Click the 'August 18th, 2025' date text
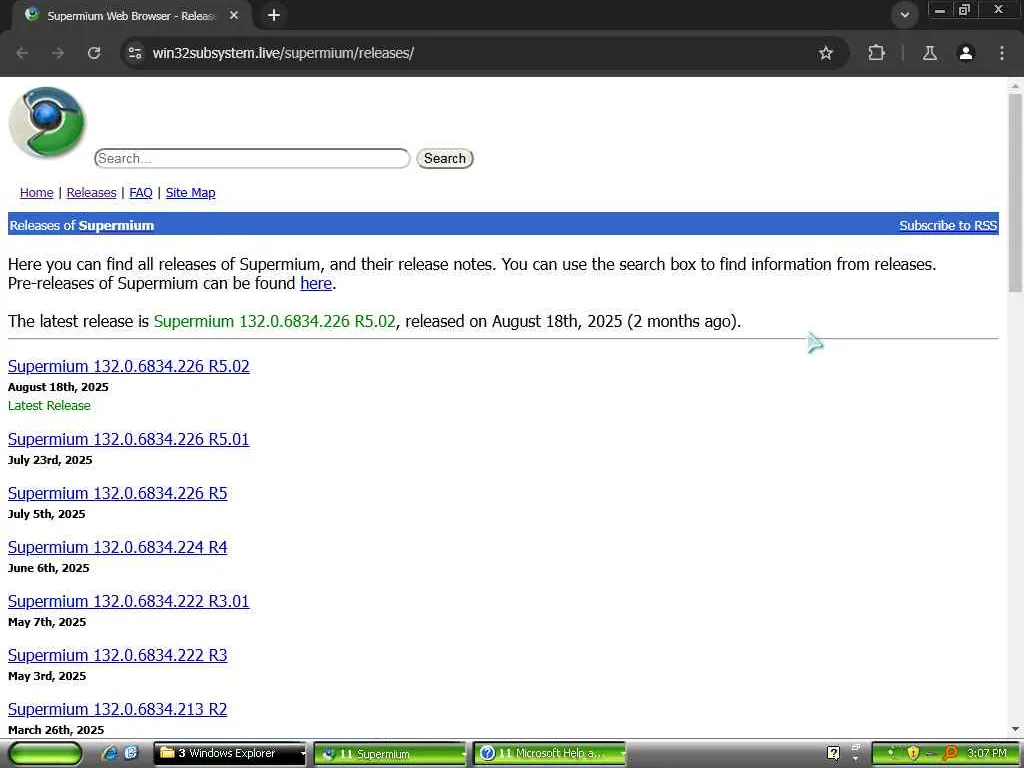The width and height of the screenshot is (1024, 768). click(58, 387)
